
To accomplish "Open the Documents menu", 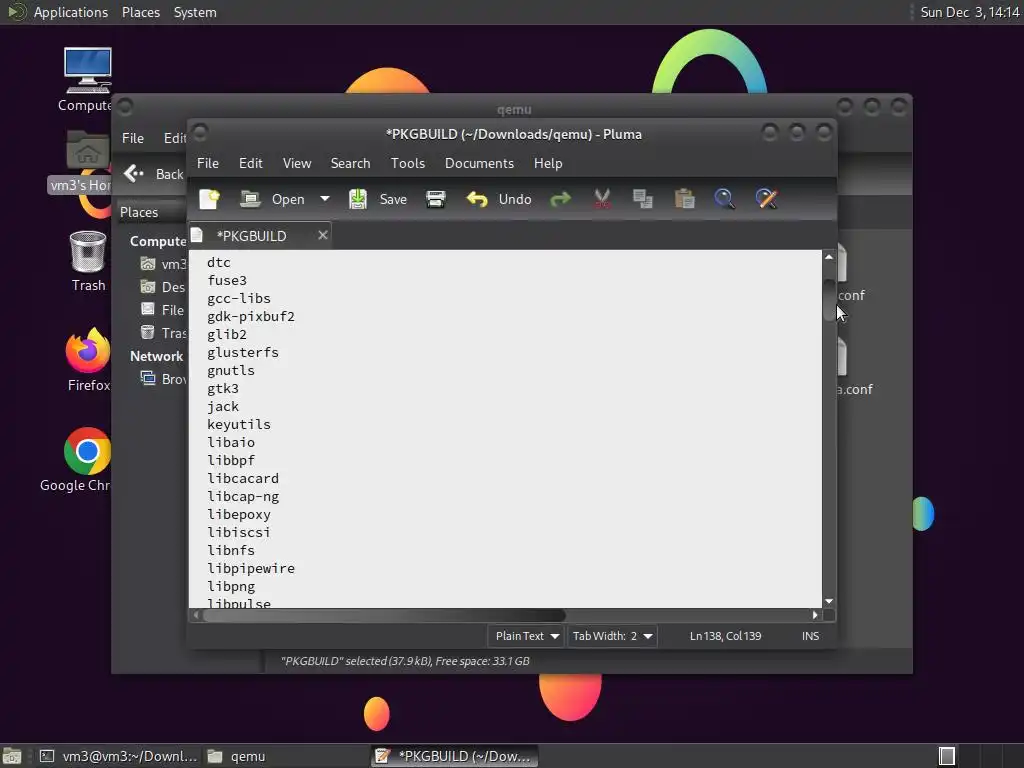I will (x=479, y=163).
